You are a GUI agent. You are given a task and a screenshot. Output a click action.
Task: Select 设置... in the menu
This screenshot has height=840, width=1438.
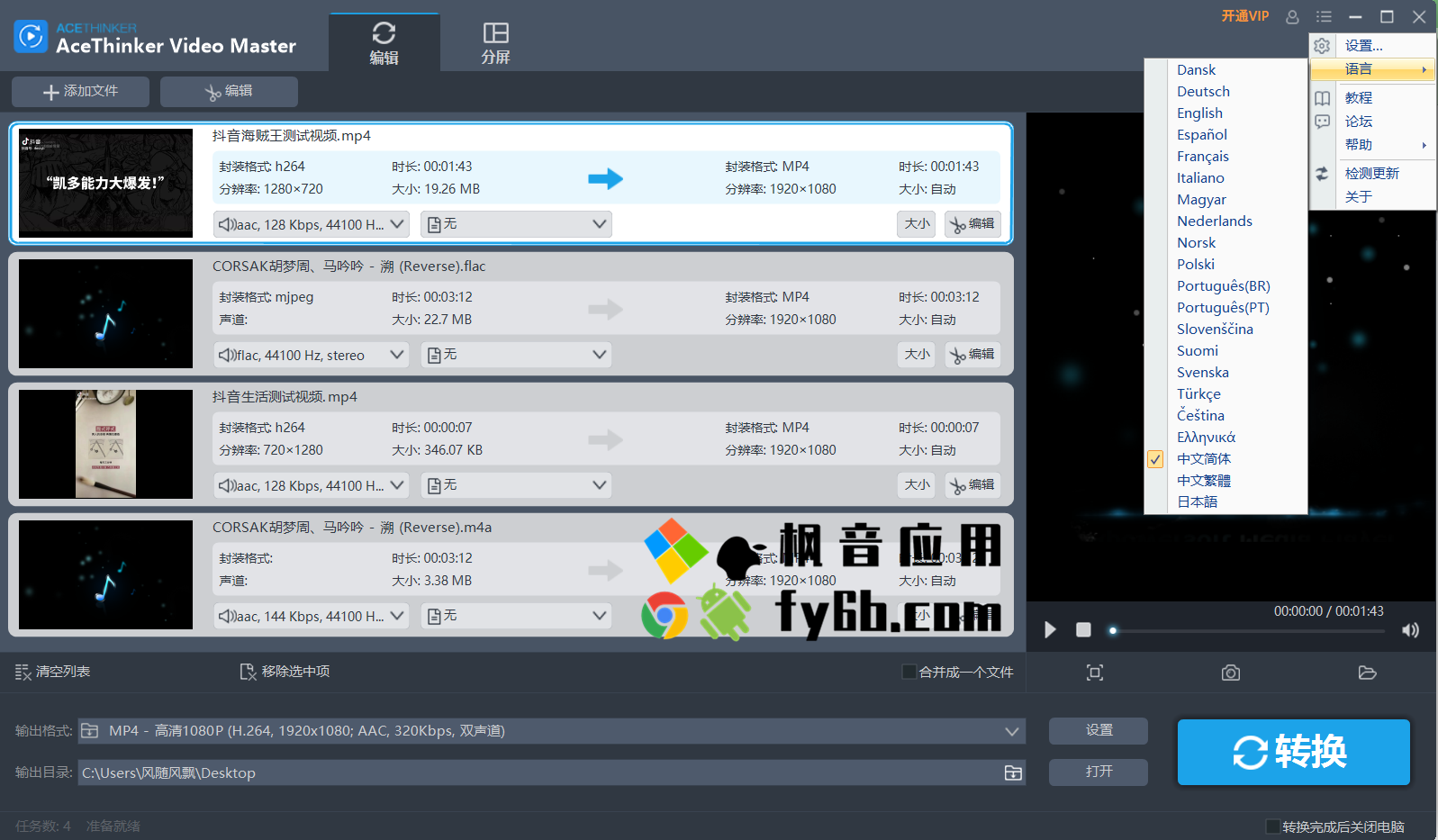pos(1372,46)
